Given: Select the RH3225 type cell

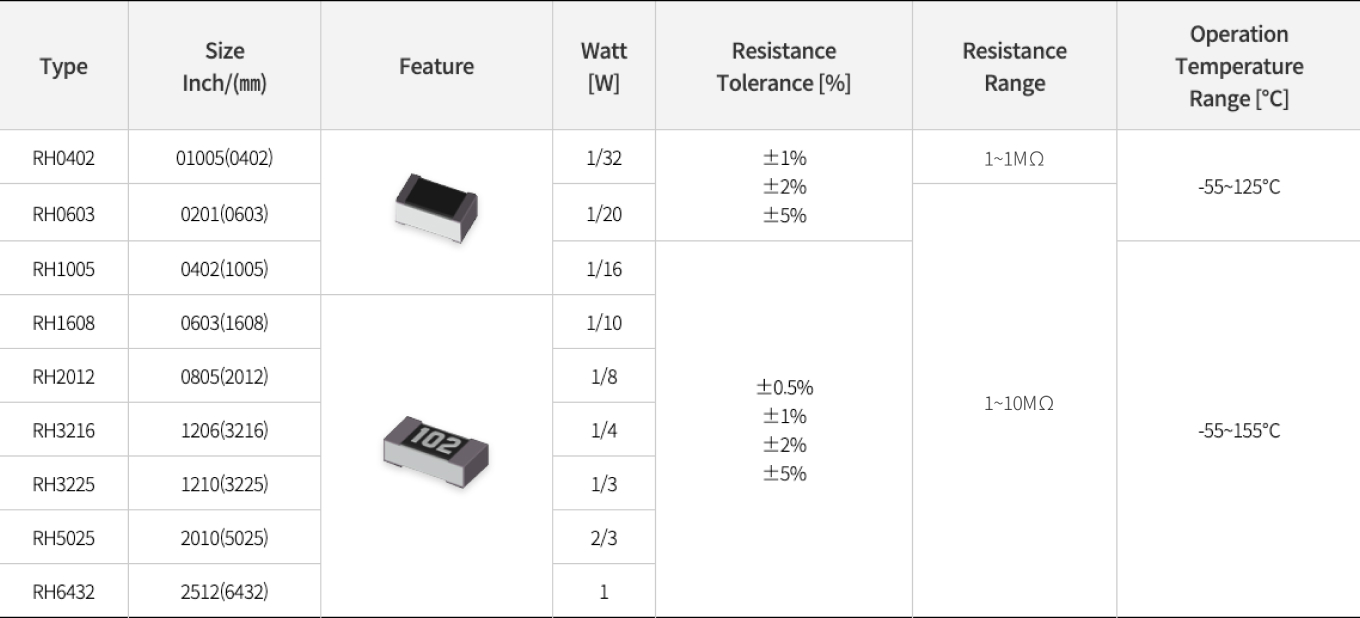Looking at the screenshot, I should click(x=64, y=484).
